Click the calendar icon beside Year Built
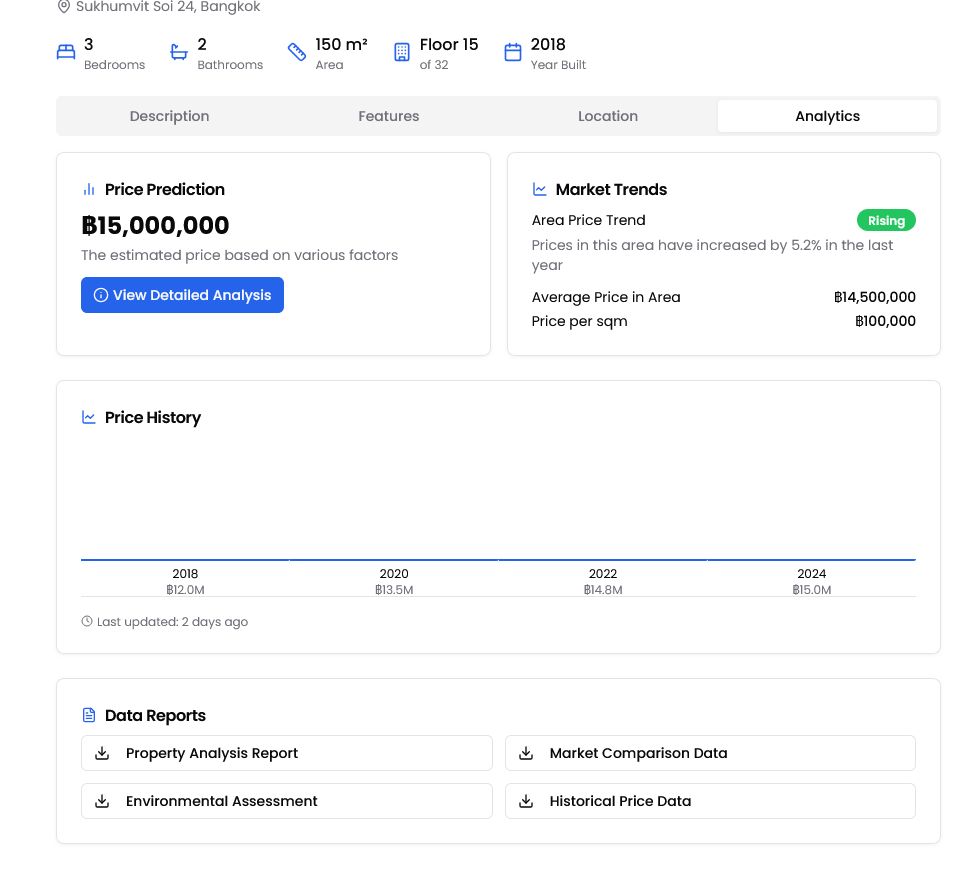The height and width of the screenshot is (871, 961). click(513, 53)
